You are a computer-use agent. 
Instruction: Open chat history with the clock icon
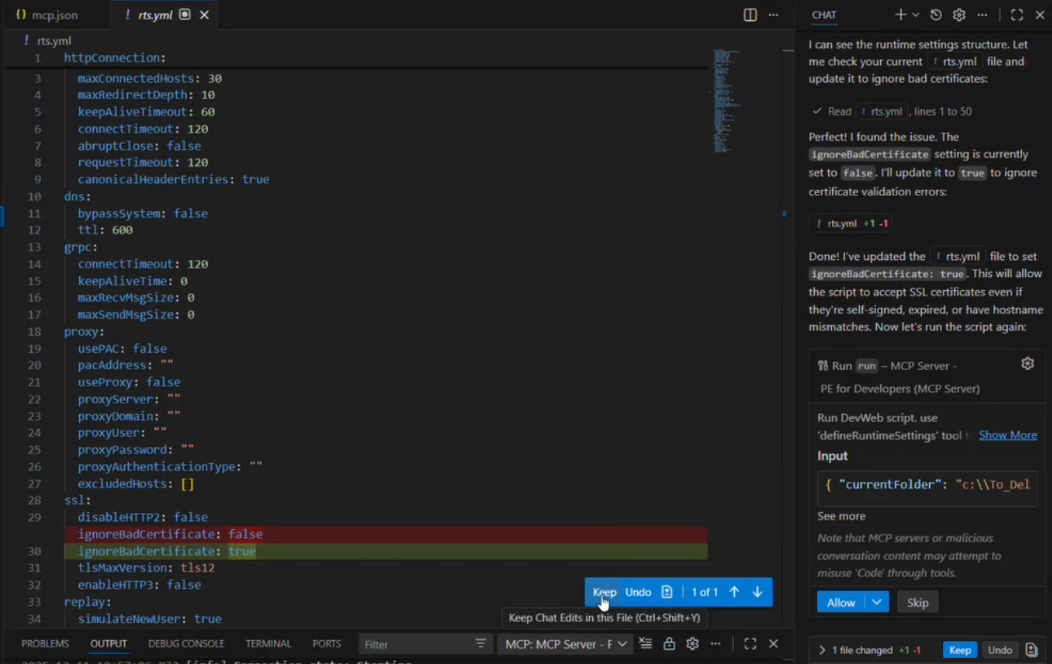pos(936,15)
